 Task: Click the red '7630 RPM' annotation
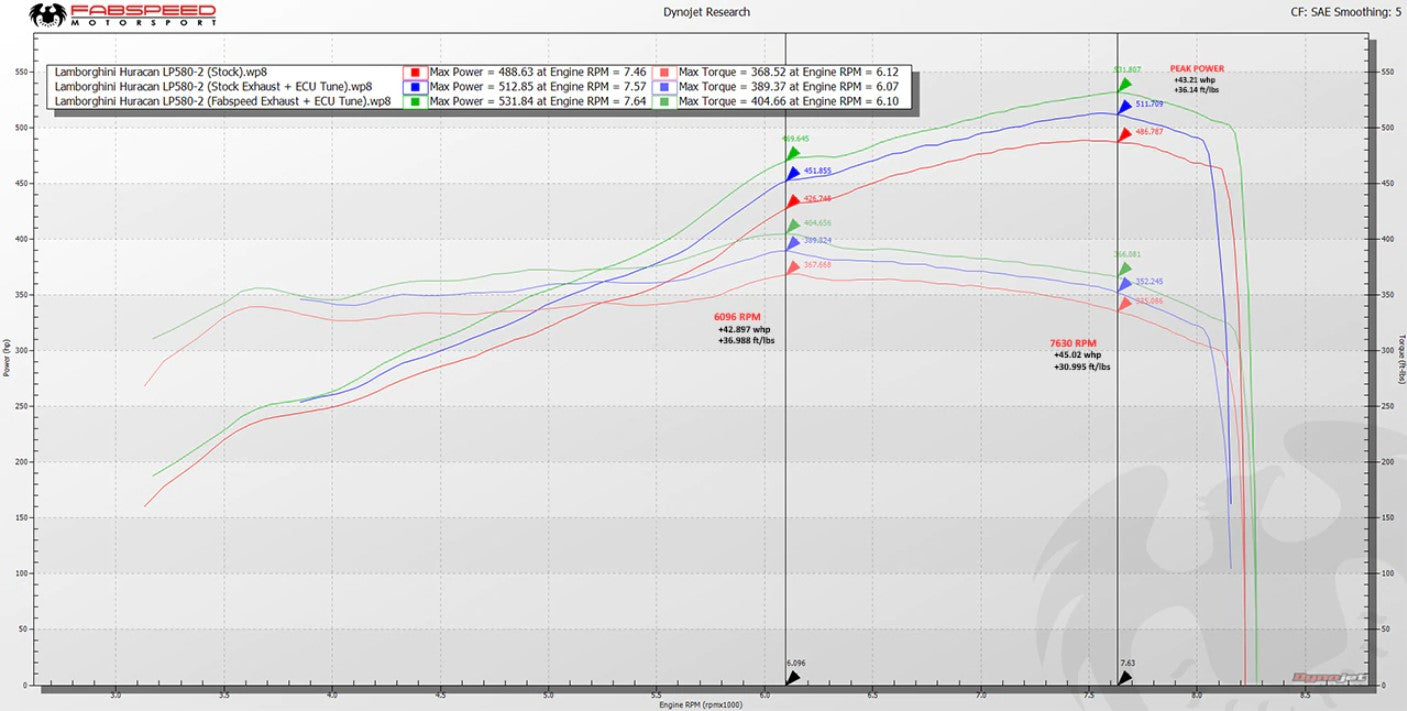tap(1072, 343)
